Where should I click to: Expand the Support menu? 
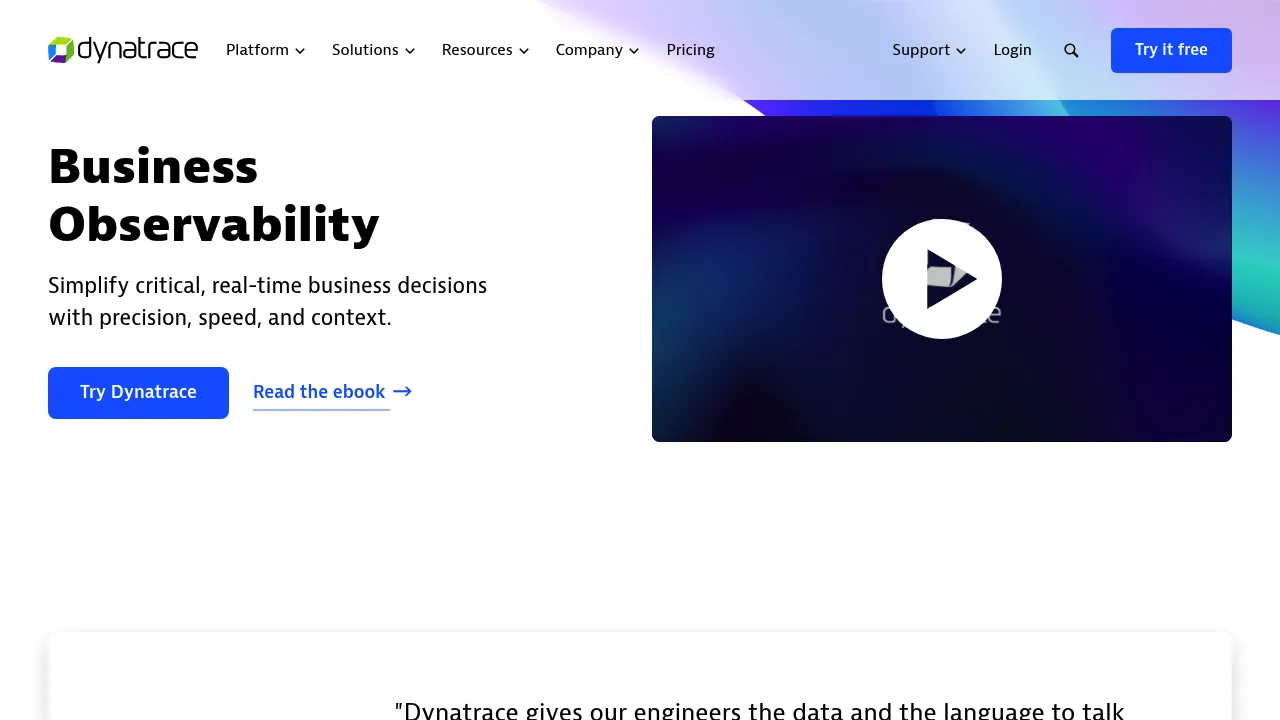929,50
